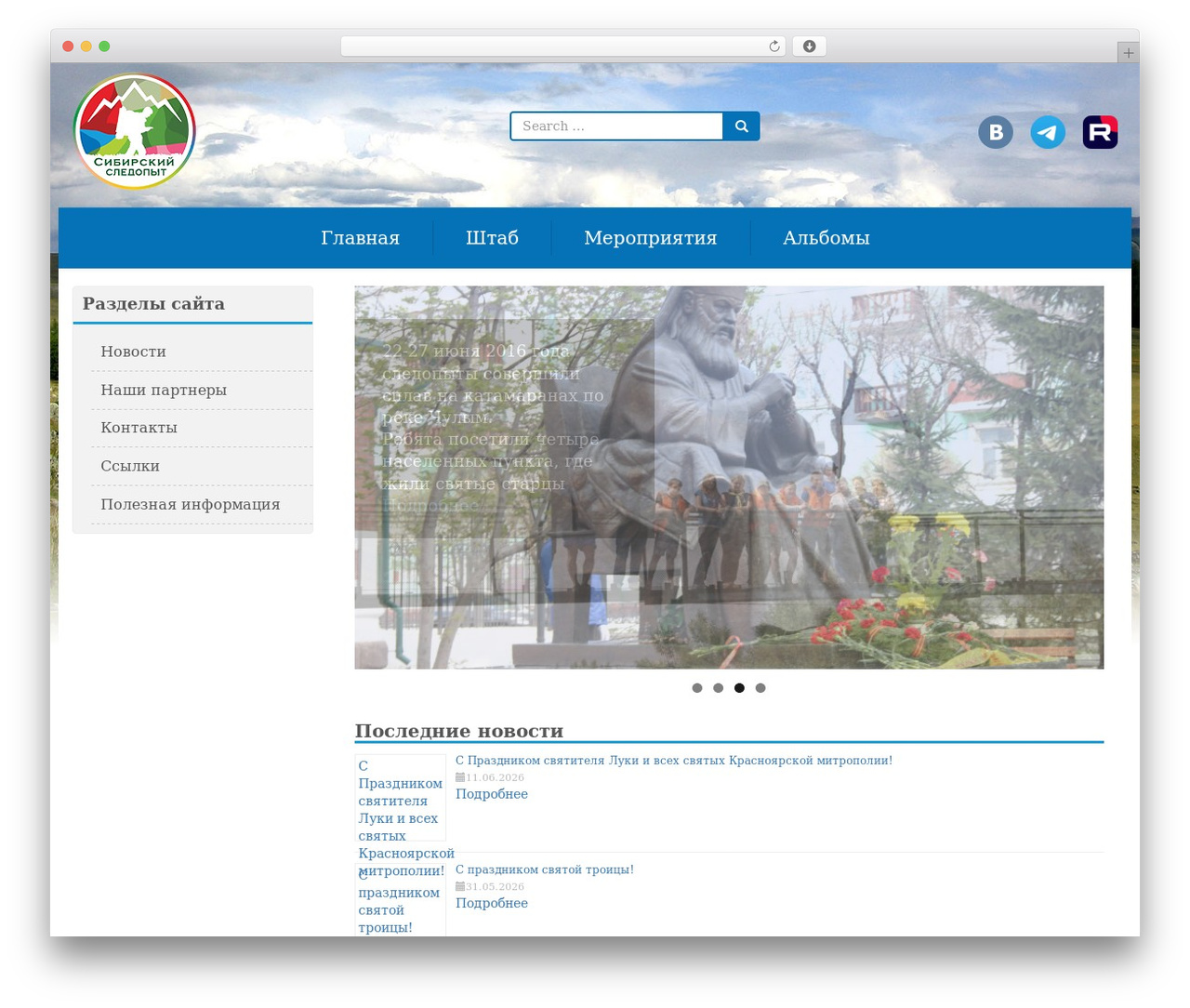Click the Сибирский следопыт logo

[135, 132]
